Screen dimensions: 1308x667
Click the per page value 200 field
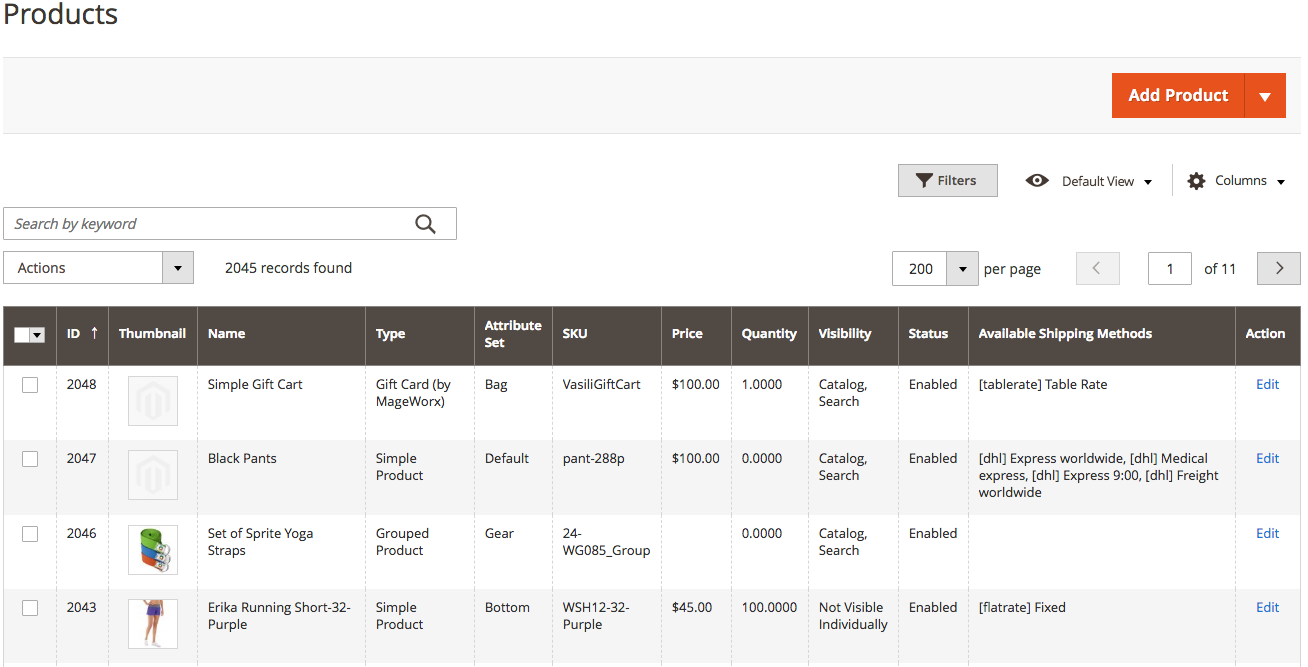pyautogui.click(x=920, y=268)
